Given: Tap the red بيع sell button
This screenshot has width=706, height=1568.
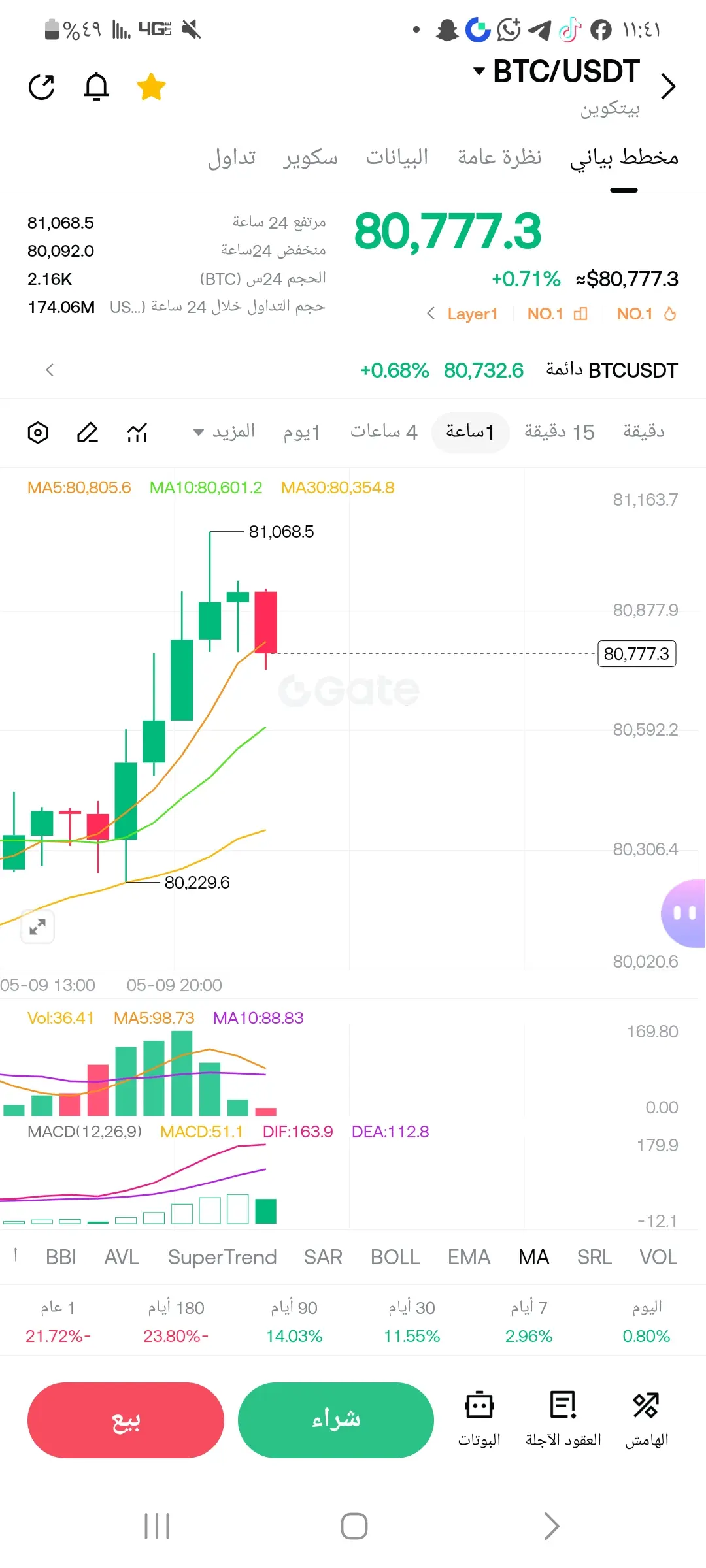Looking at the screenshot, I should [126, 1420].
